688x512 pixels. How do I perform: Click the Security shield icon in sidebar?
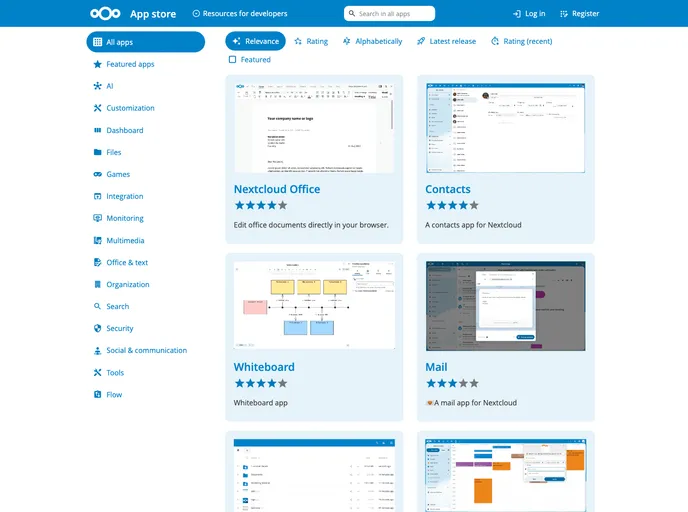[x=98, y=328]
